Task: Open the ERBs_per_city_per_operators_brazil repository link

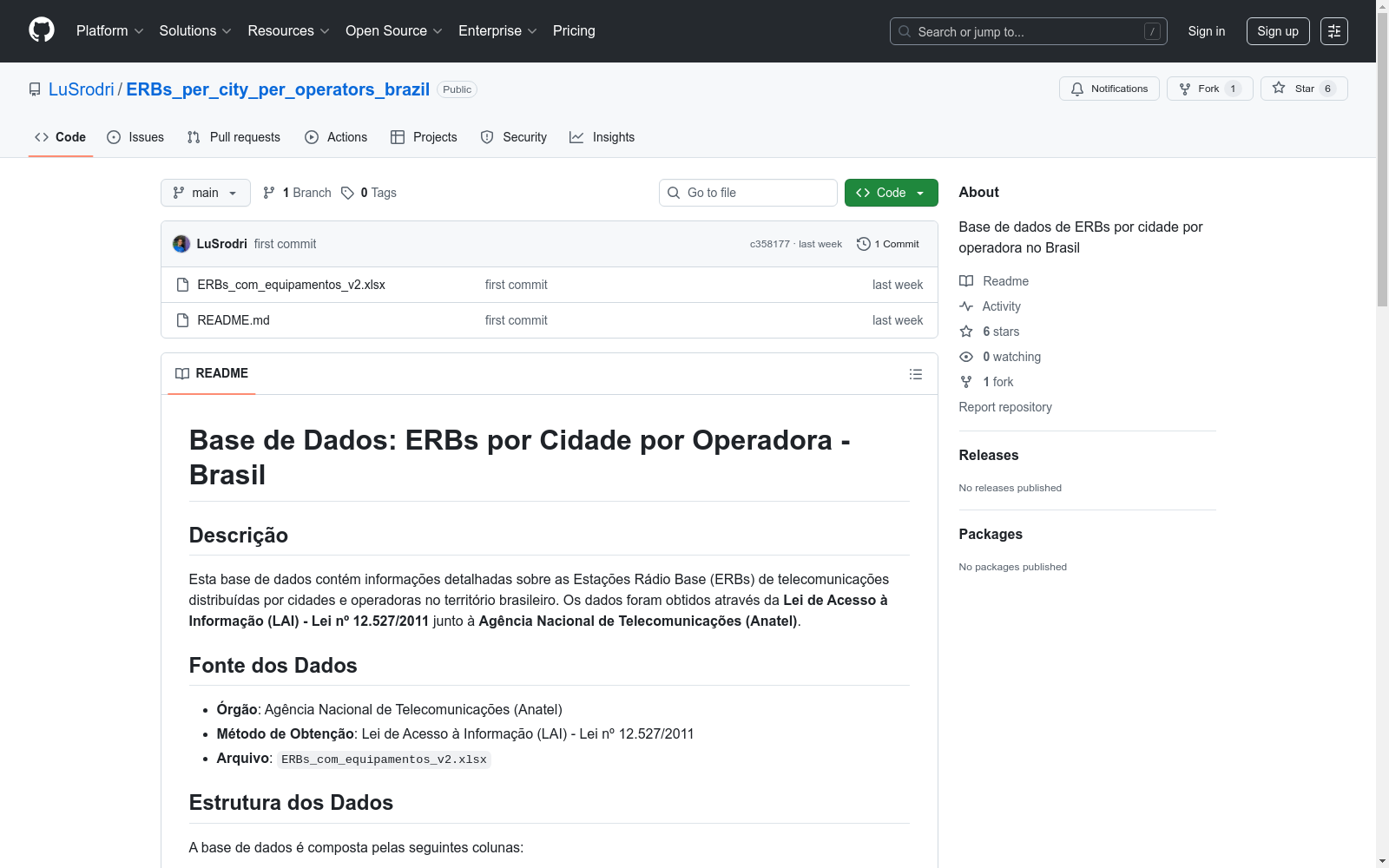Action: [278, 89]
